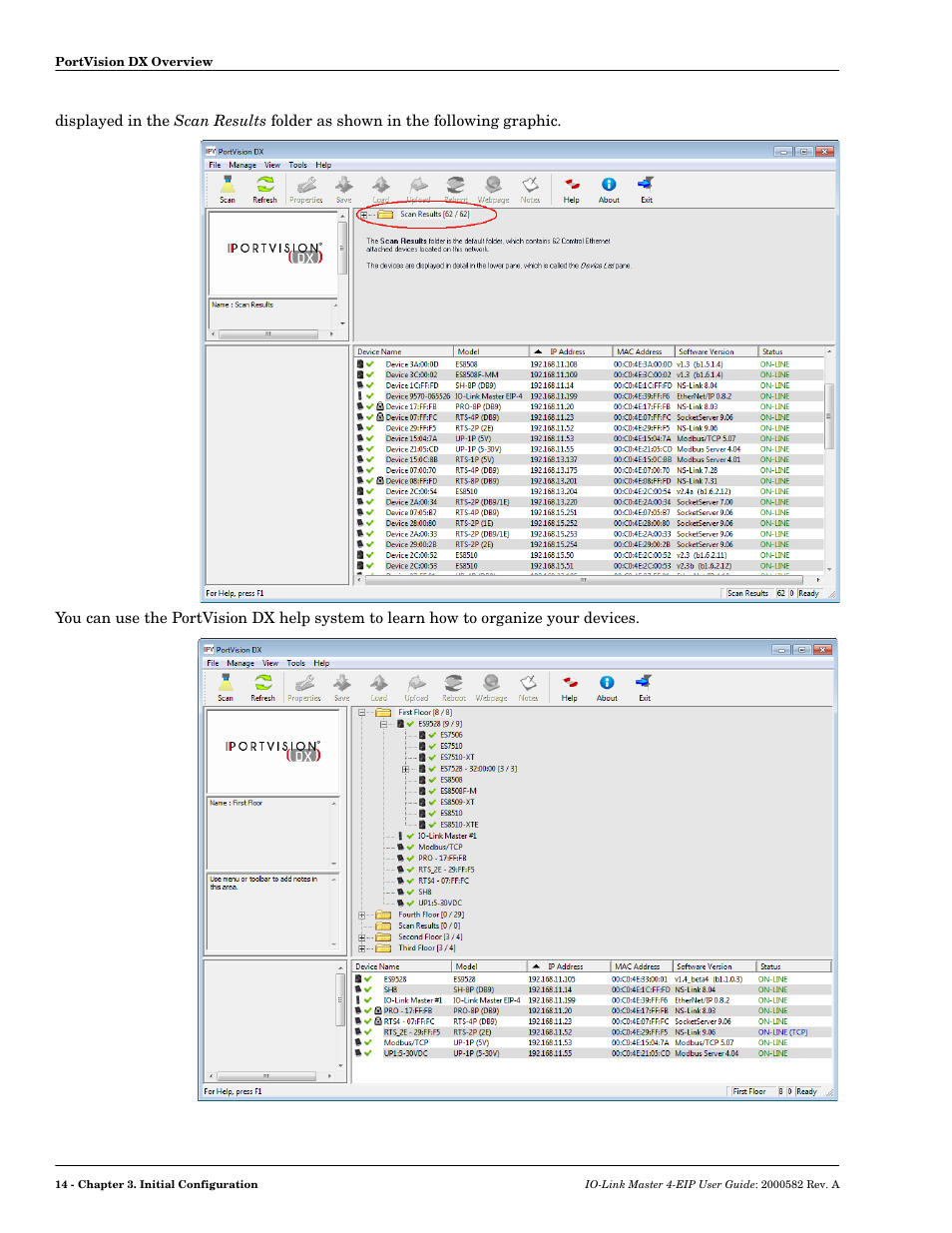Sort by Software Version column in upper window

716,351
